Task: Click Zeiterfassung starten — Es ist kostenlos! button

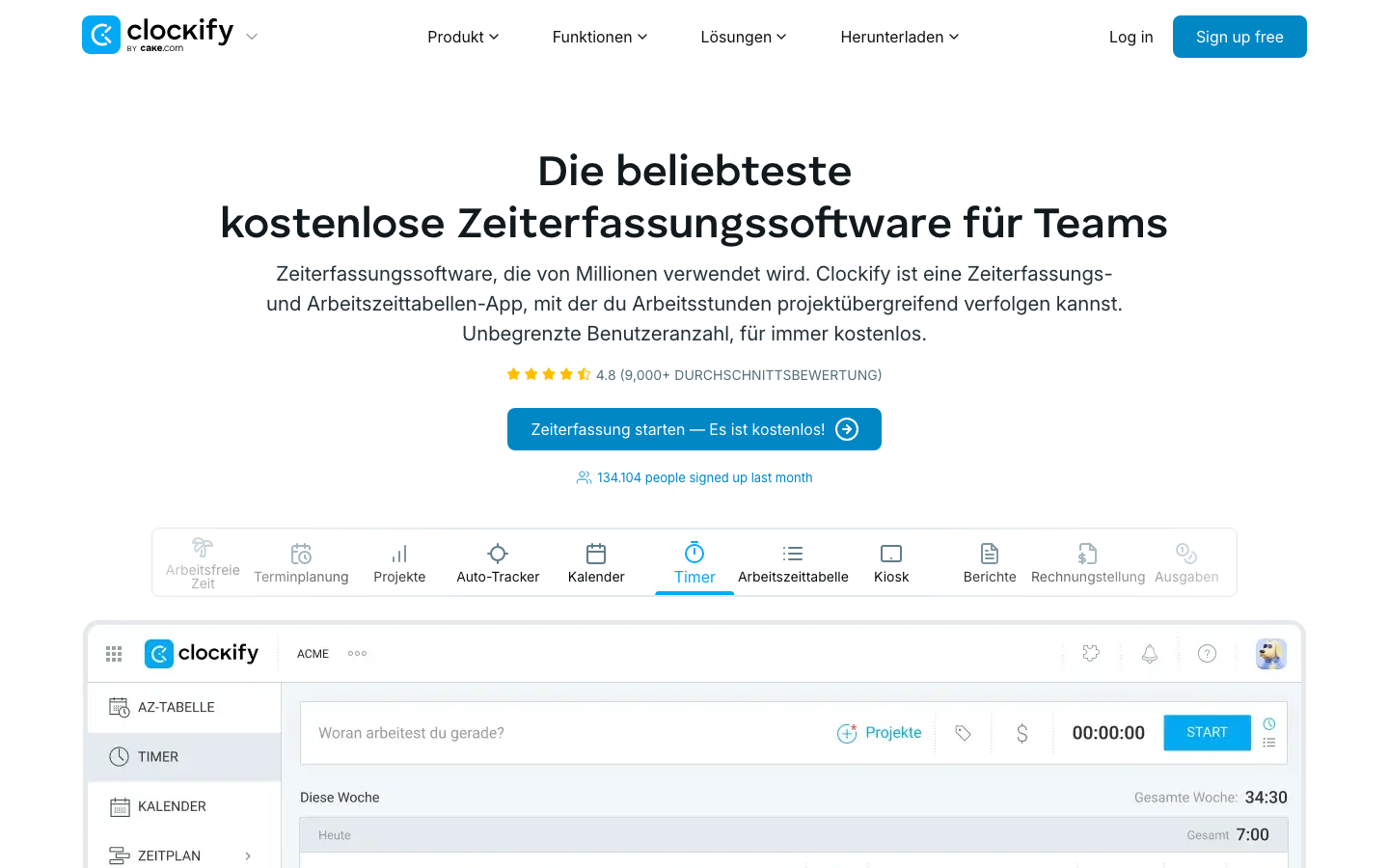Action: coord(694,429)
